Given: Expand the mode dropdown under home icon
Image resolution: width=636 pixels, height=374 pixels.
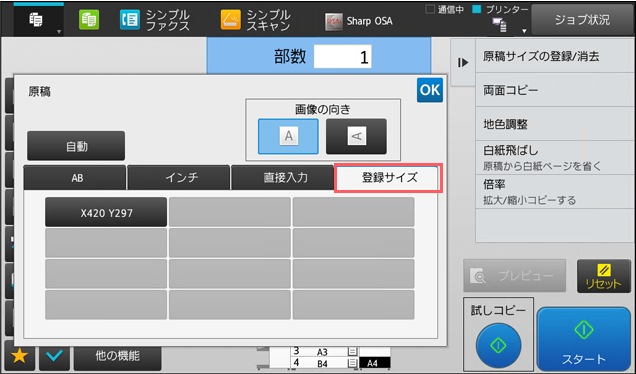Looking at the screenshot, I should click(x=59, y=31).
